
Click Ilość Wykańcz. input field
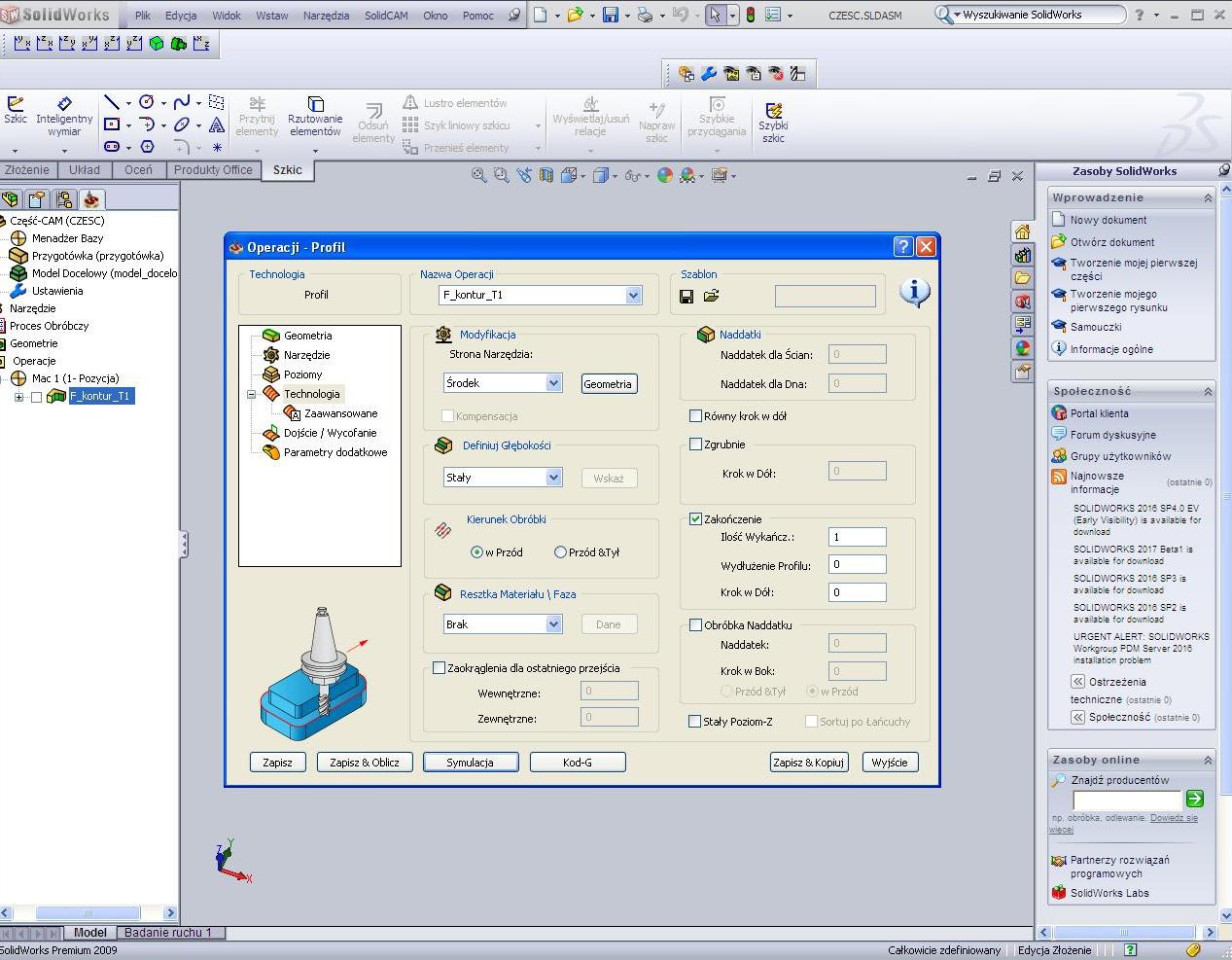858,537
